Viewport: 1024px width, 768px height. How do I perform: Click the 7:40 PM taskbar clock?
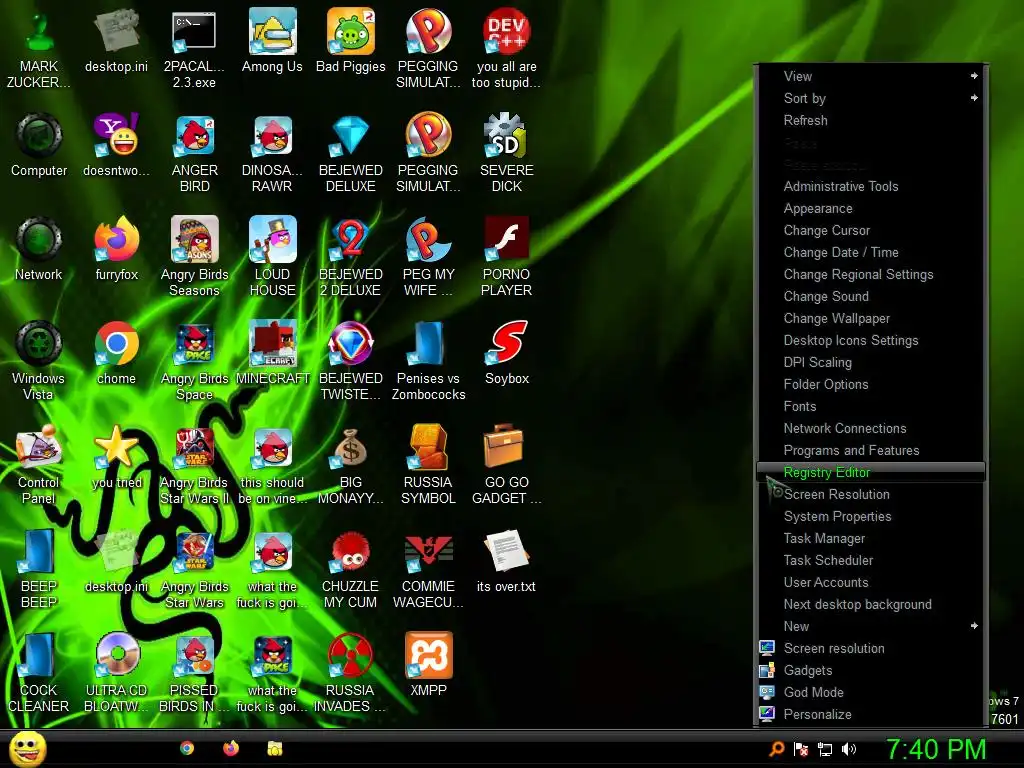click(x=936, y=749)
